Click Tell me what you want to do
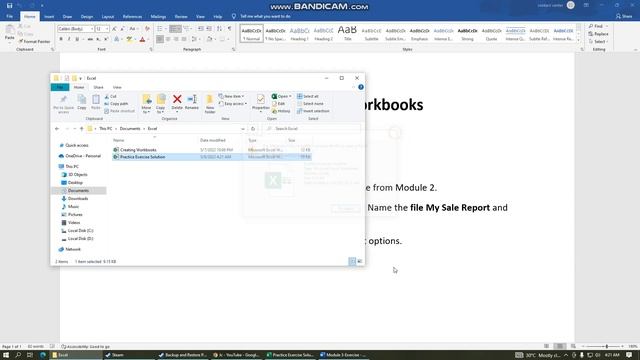 click(x=265, y=16)
